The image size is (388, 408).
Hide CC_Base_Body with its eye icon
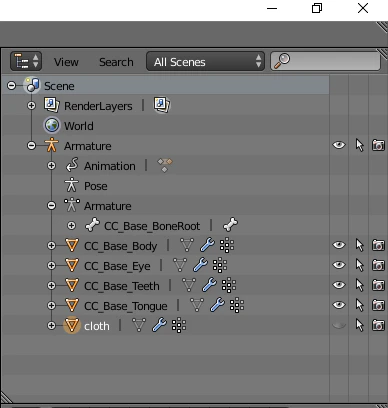coord(339,245)
